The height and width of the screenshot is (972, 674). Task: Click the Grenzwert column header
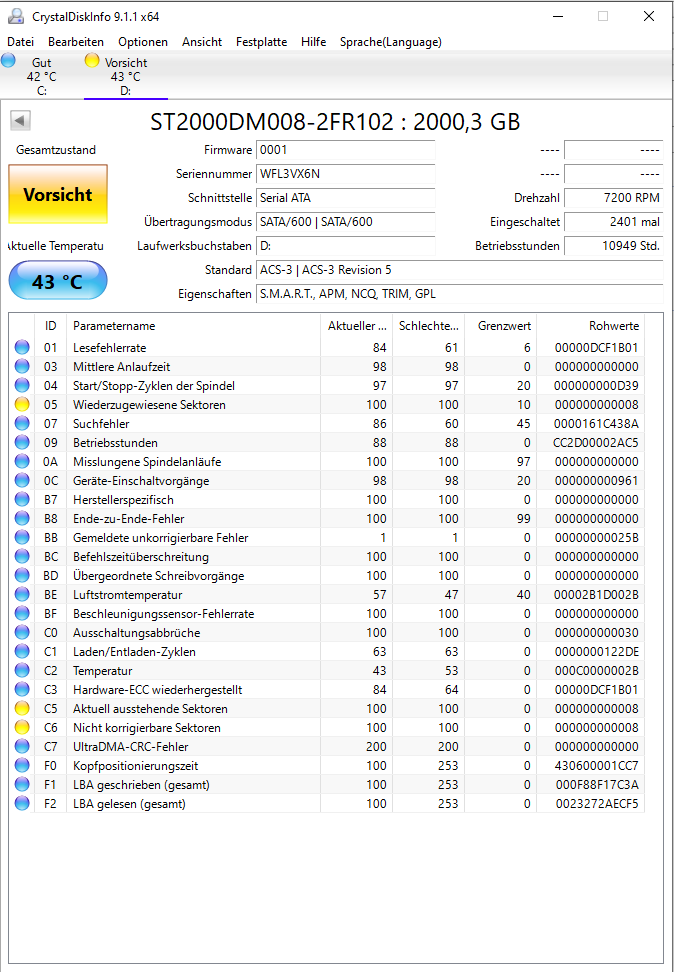tap(500, 326)
